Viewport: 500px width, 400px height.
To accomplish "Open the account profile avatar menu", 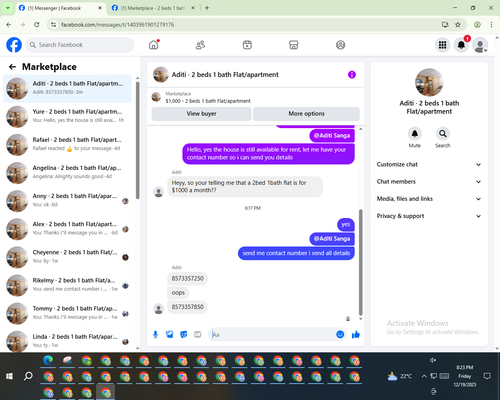I will pos(480,45).
